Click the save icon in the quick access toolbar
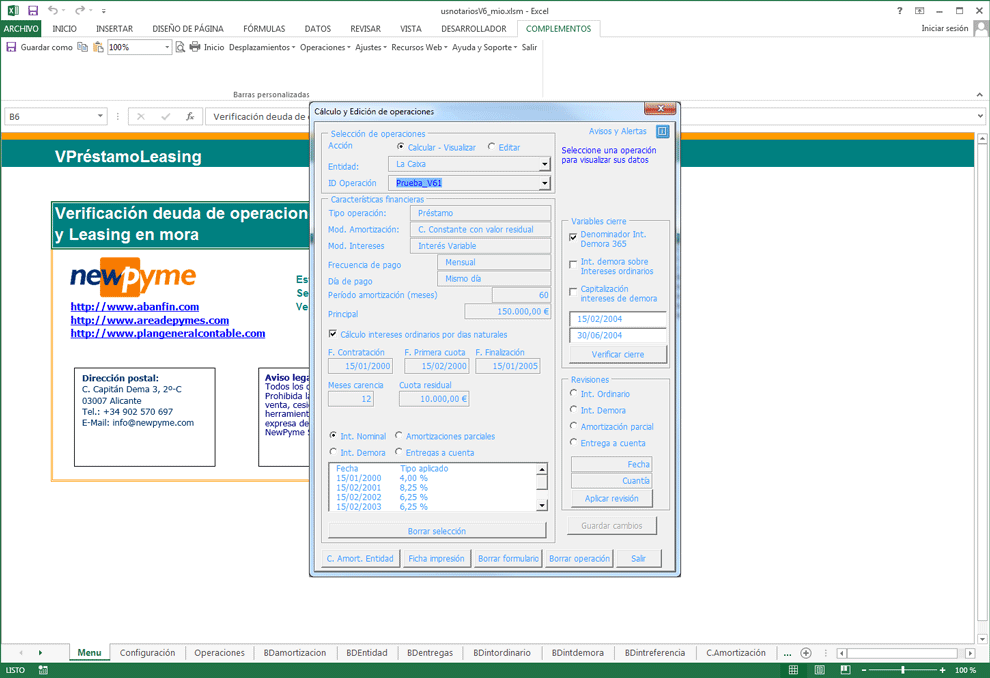The image size is (990, 678). [33, 11]
